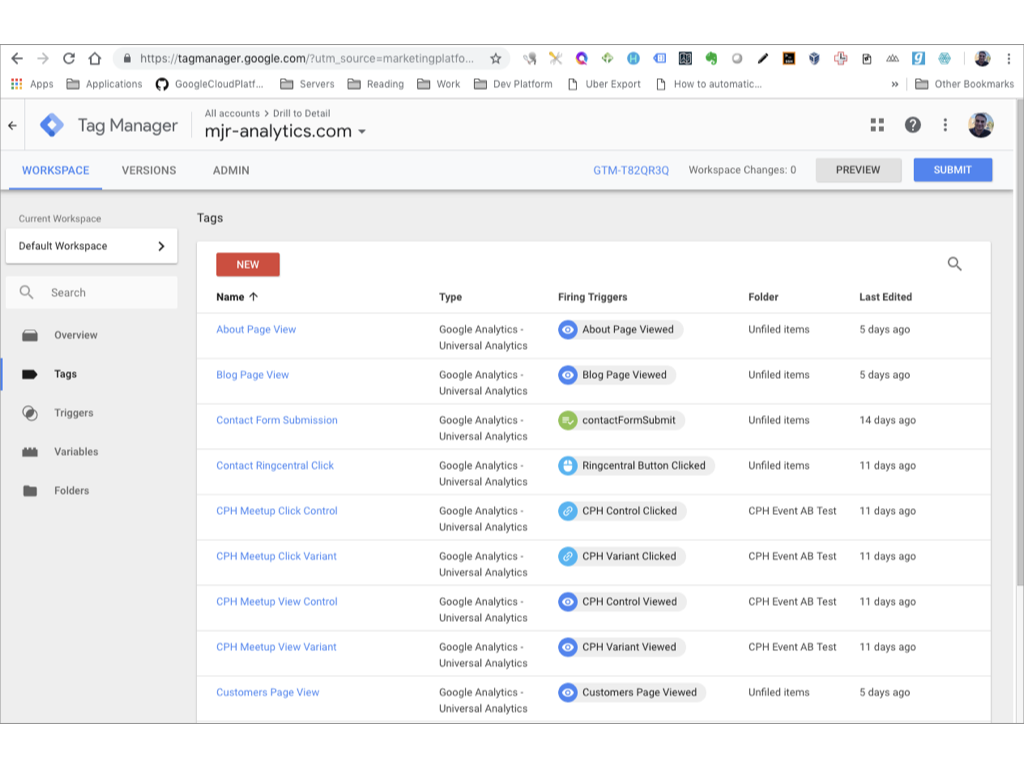Click the Folder column header
Viewport: 1024px width, 768px height.
point(763,296)
